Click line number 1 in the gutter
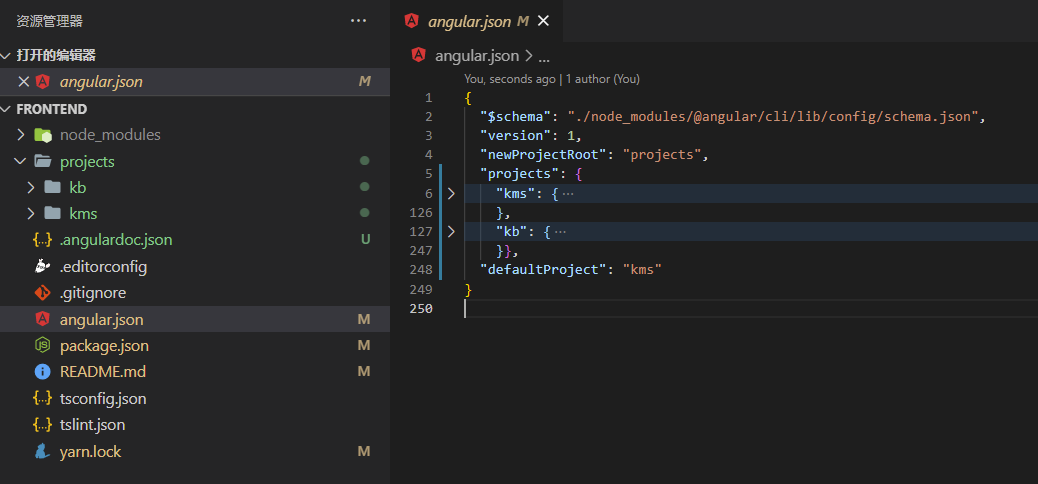The image size is (1038, 484). pos(428,98)
